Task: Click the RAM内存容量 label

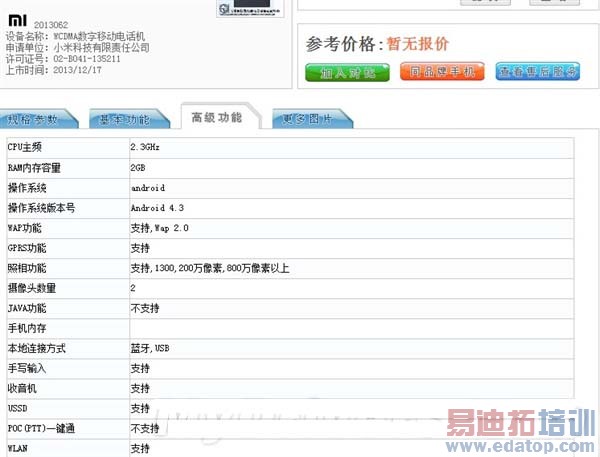Action: click(34, 168)
